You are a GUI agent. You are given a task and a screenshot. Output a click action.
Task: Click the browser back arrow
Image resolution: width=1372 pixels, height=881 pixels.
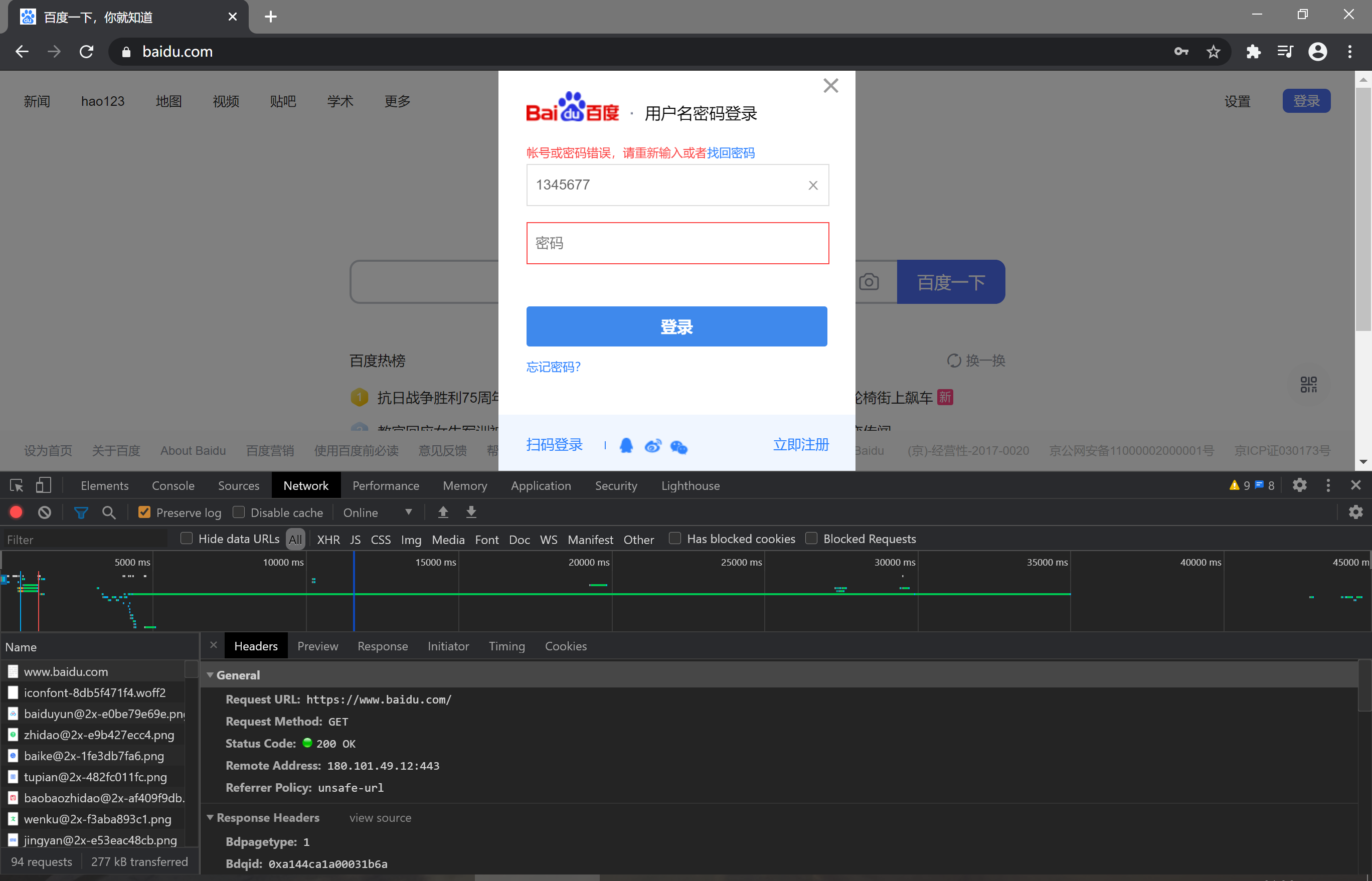point(22,52)
